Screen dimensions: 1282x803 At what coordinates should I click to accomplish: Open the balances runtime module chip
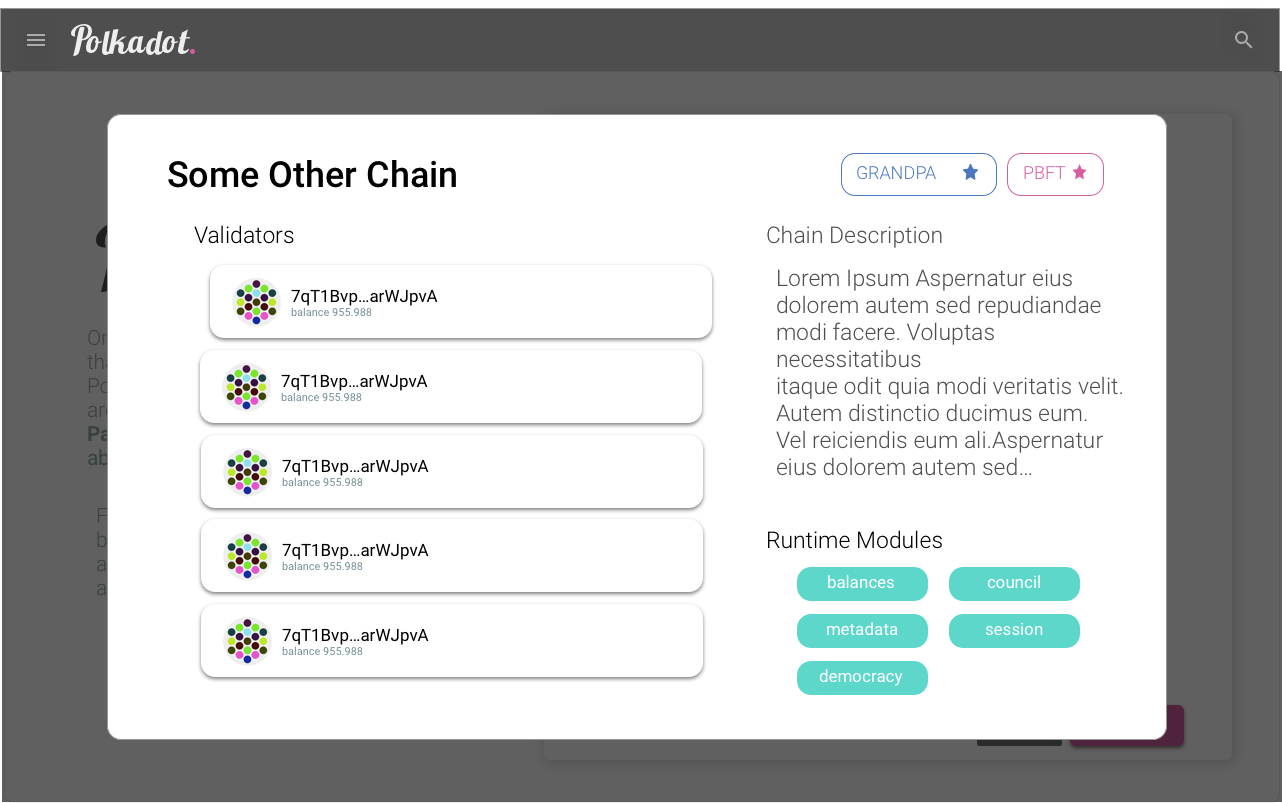862,584
